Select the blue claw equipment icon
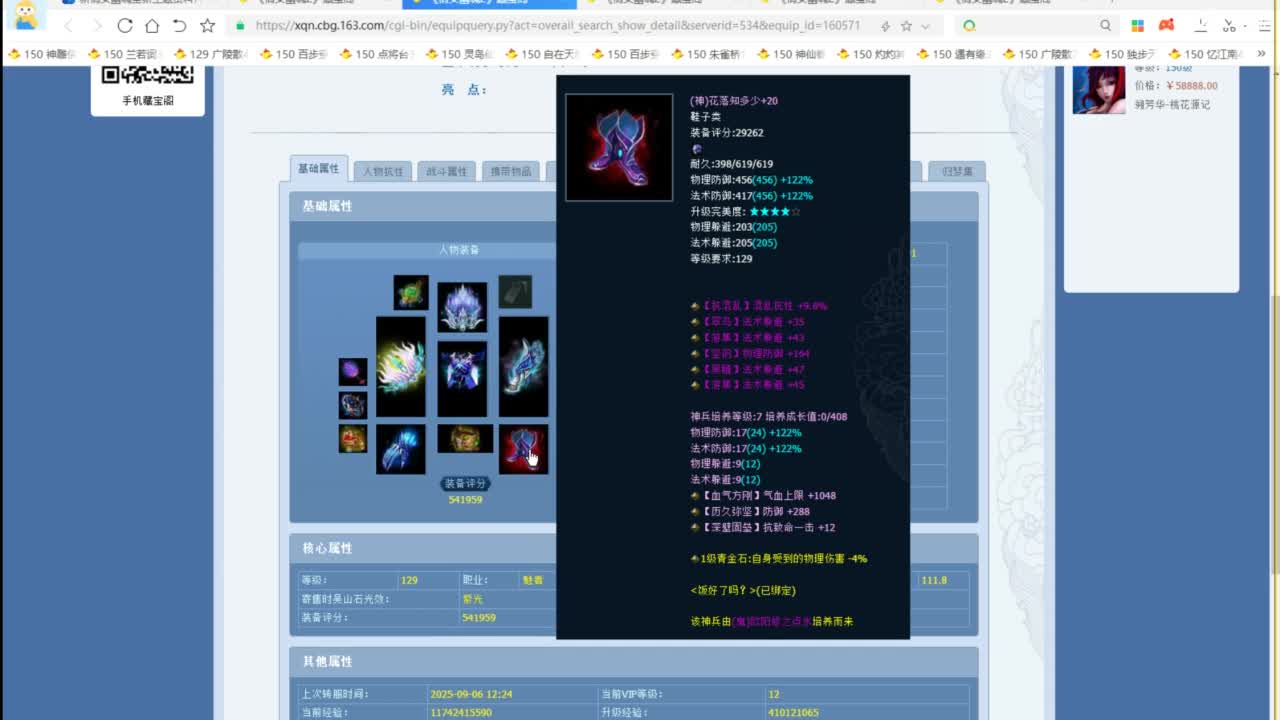 [x=401, y=449]
